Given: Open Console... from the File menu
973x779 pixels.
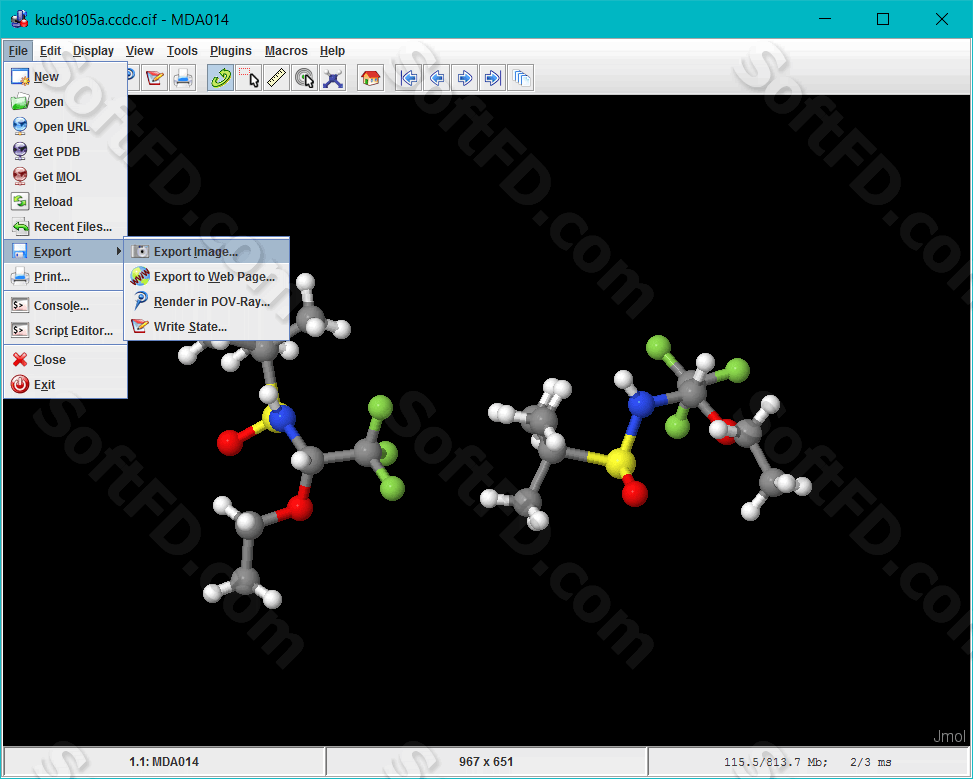Looking at the screenshot, I should point(66,305).
